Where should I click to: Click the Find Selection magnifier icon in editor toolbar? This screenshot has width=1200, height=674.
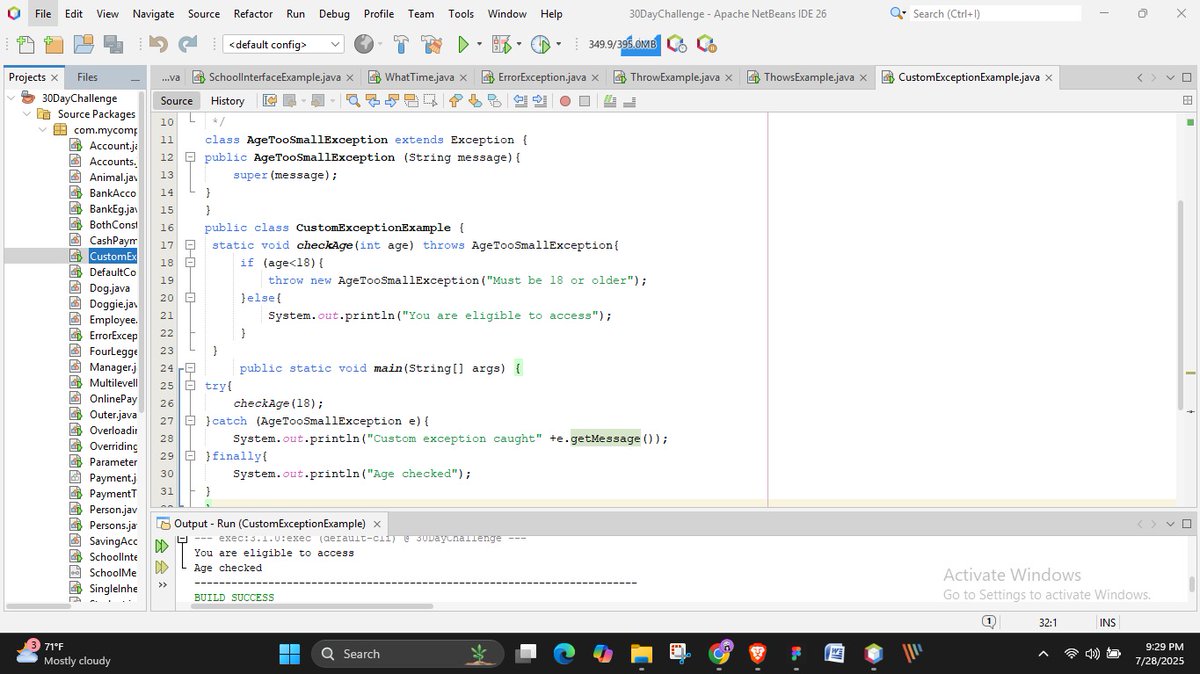[x=352, y=101]
